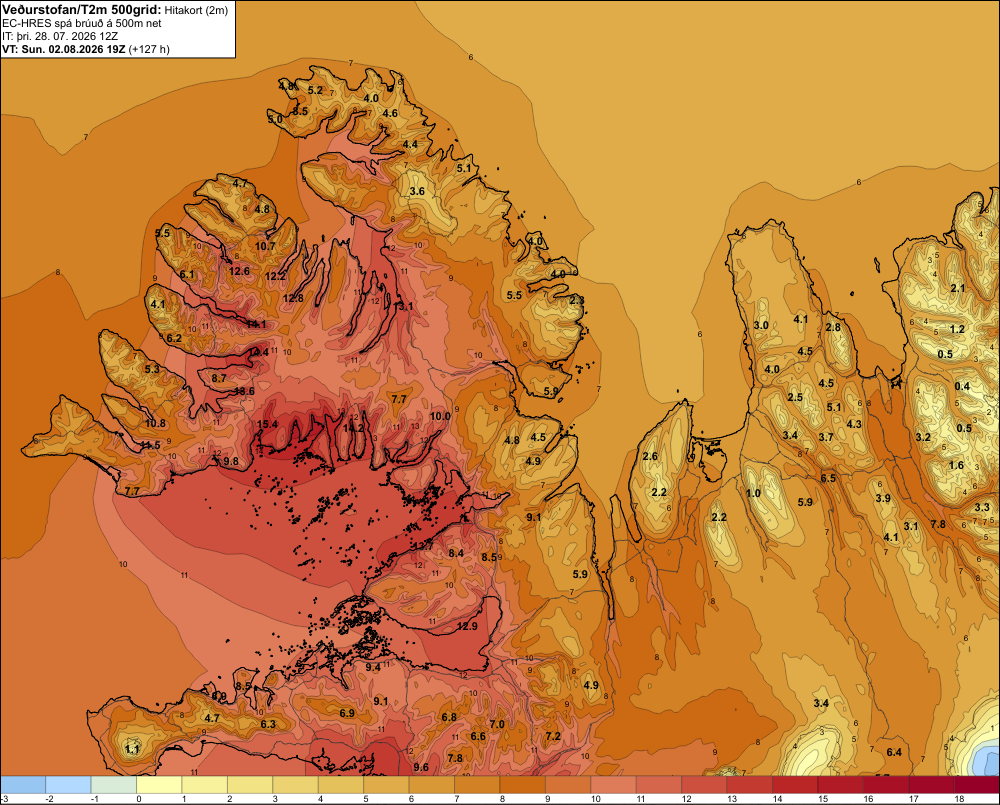This screenshot has height=805, width=1000.
Task: Click the initial time 'IT: þri. 28. 07. 2026 12Z'
Action: pyautogui.click(x=60, y=36)
